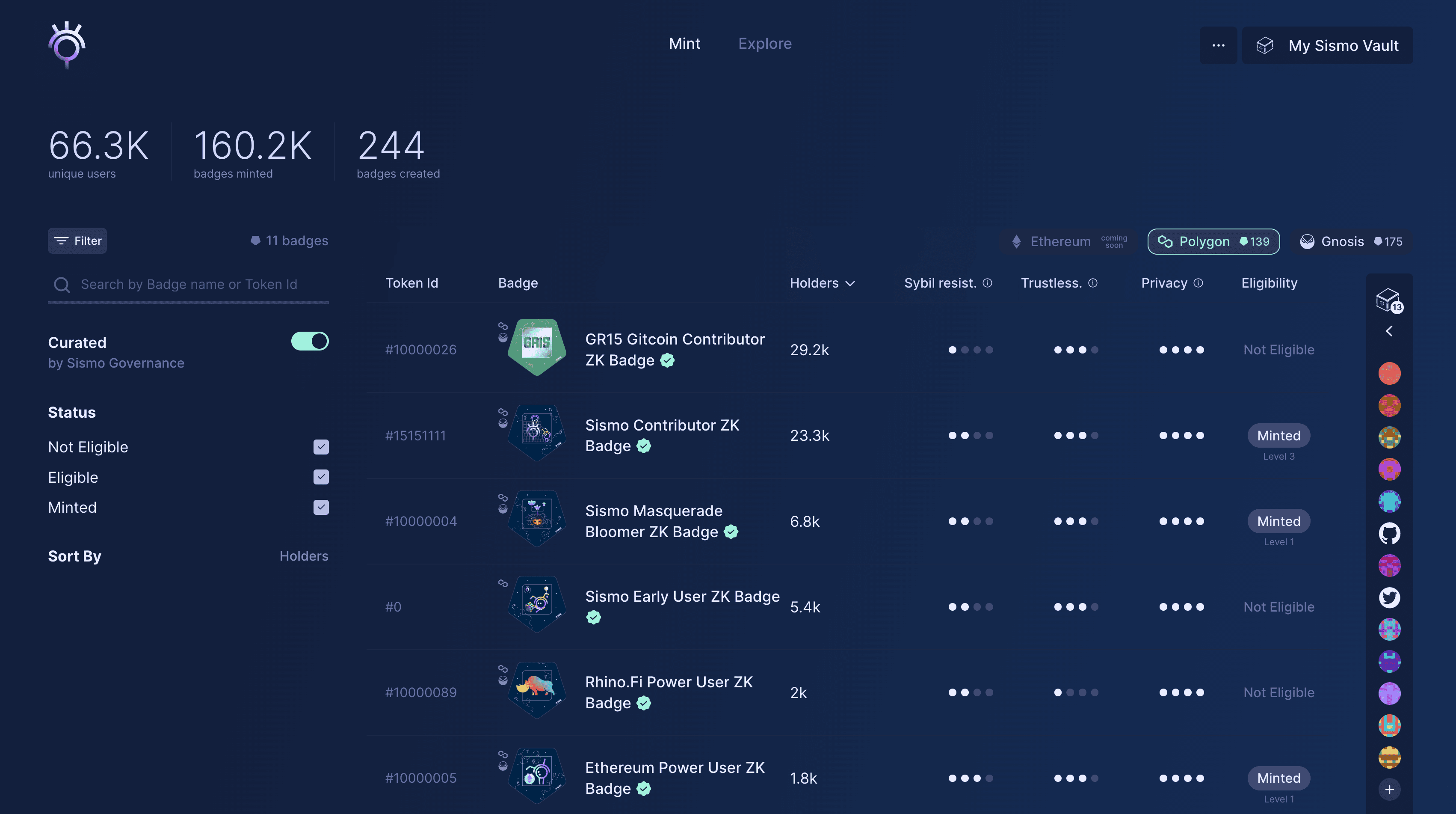Open the Rhino.Fi Power User badge image
Image resolution: width=1456 pixels, height=814 pixels.
[x=536, y=690]
